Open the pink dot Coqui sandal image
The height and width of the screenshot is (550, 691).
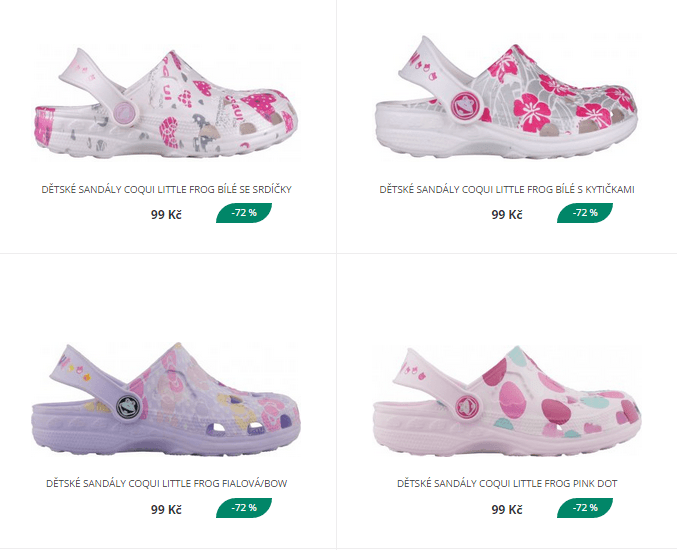coord(507,401)
